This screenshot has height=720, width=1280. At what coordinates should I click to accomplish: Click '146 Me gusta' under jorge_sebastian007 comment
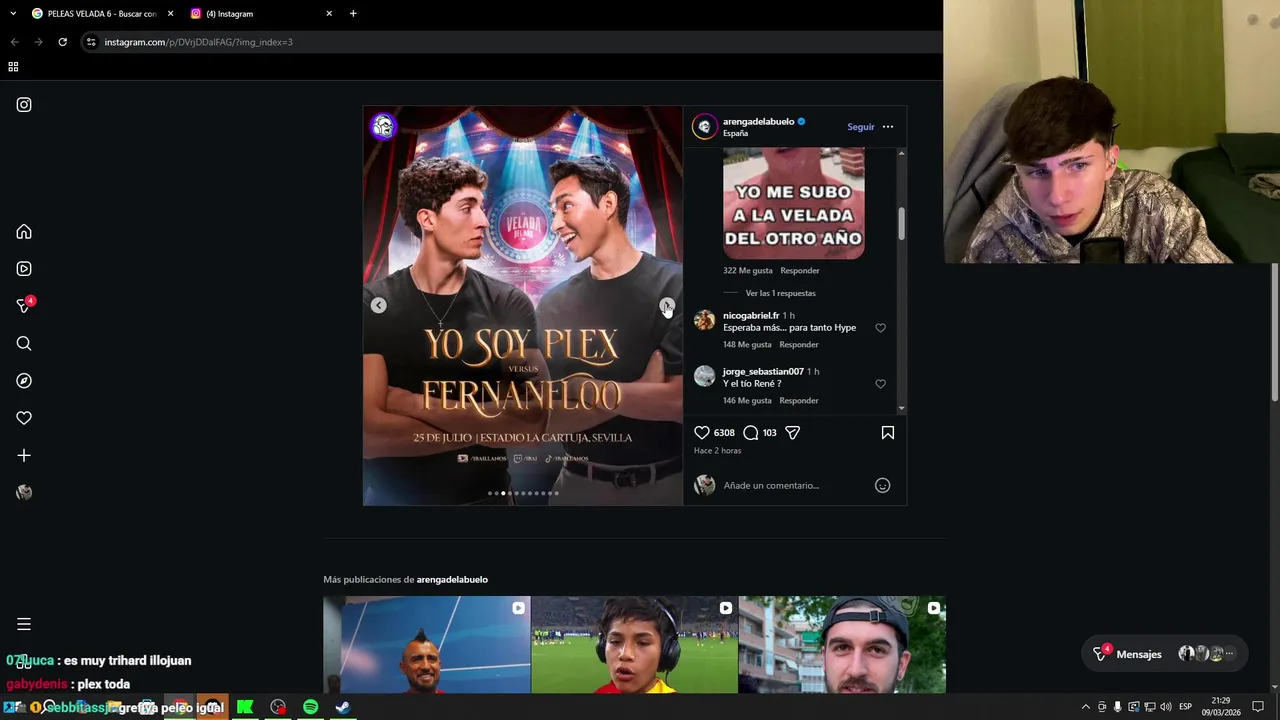[x=747, y=400]
